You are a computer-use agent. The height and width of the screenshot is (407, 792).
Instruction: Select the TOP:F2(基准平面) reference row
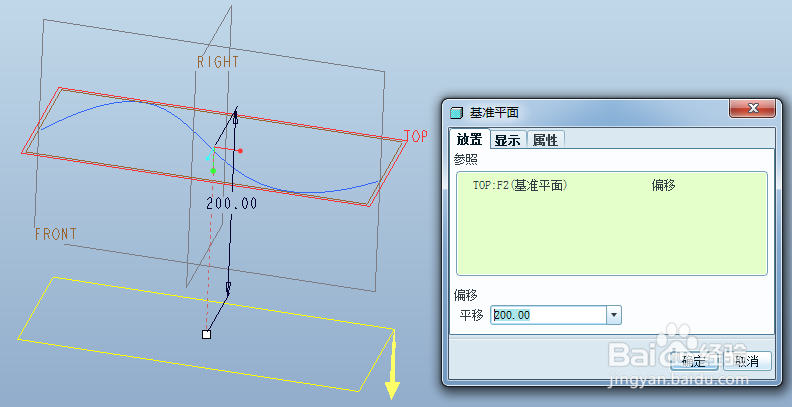[x=611, y=185]
